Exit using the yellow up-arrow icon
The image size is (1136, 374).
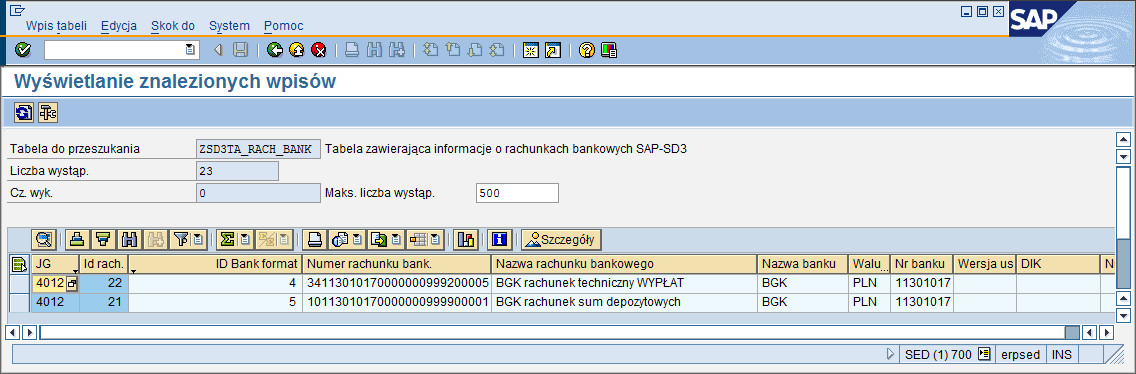(296, 50)
